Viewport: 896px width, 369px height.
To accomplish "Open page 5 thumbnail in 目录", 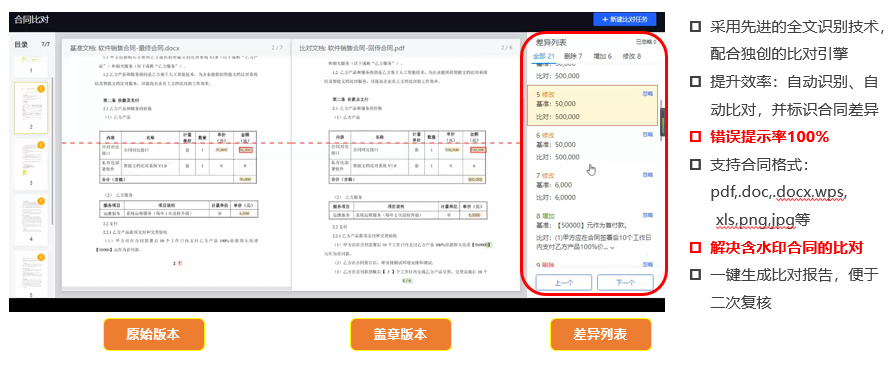I will (31, 275).
